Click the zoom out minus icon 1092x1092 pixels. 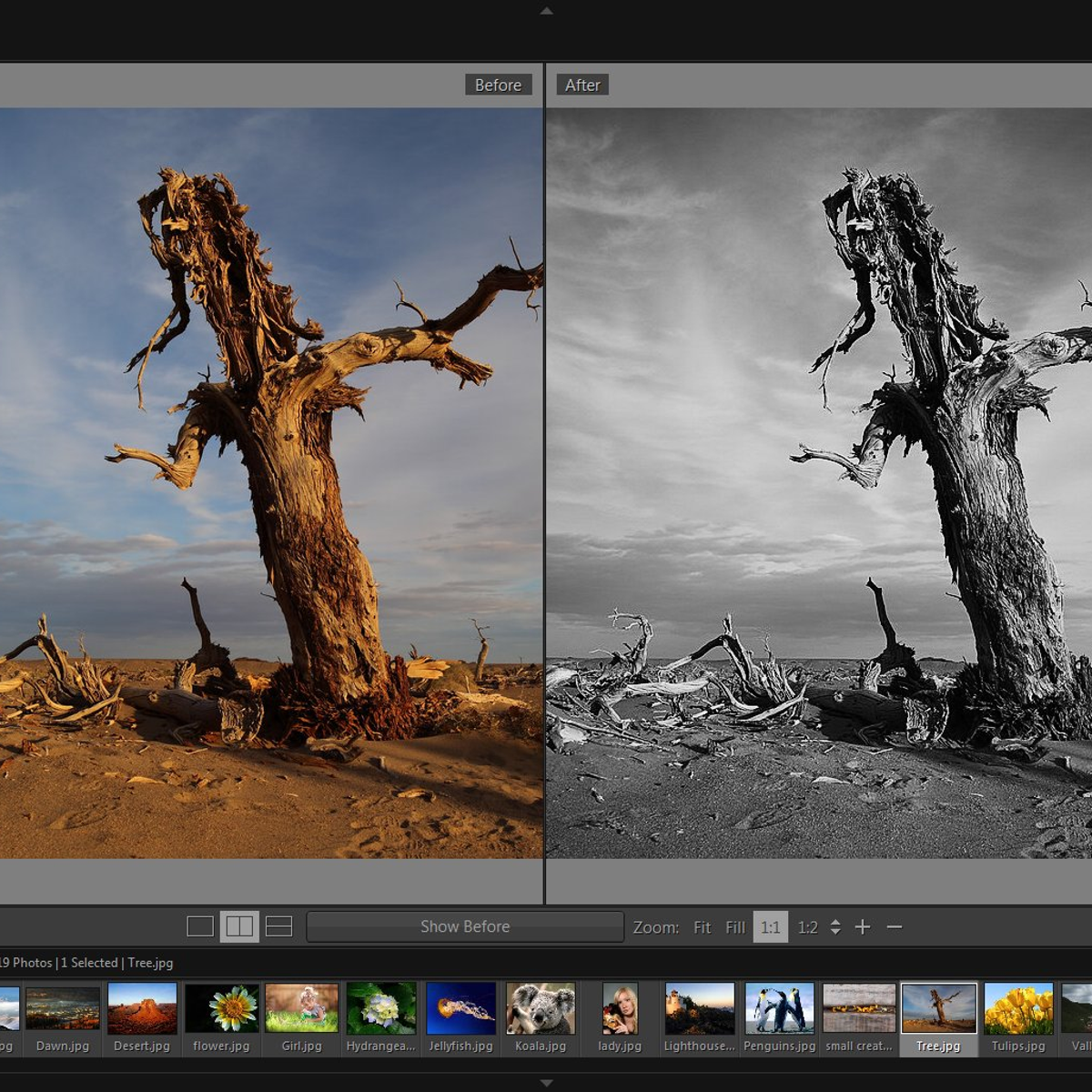[895, 926]
